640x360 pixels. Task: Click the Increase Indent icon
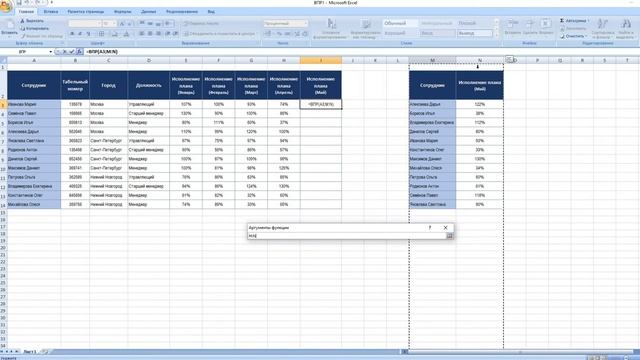(x=175, y=33)
